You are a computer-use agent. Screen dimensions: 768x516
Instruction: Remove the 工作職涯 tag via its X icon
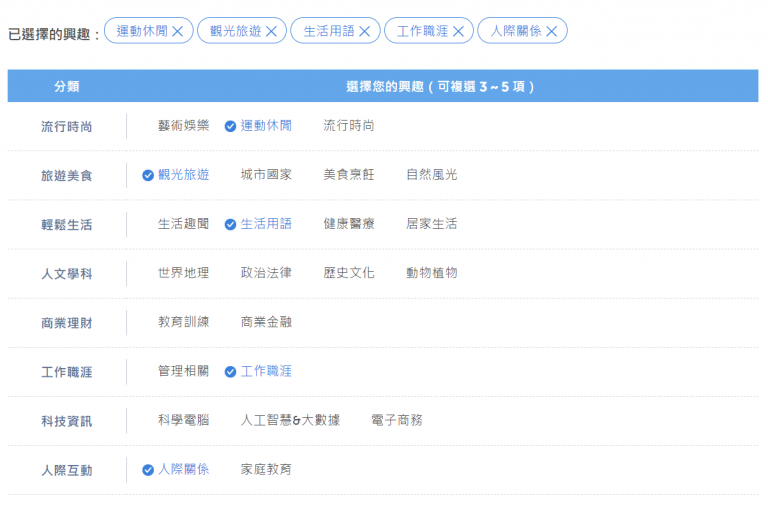(458, 31)
